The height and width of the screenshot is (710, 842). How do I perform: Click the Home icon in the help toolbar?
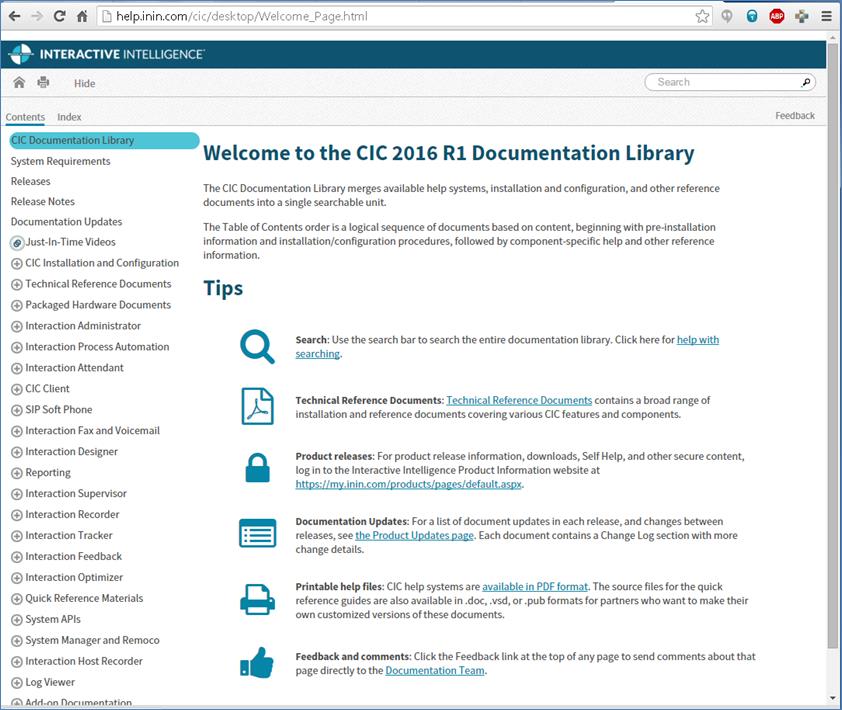(x=19, y=83)
